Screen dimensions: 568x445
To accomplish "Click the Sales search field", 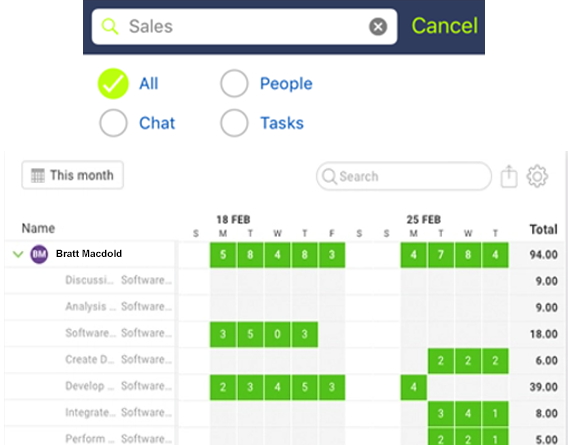I will point(245,27).
